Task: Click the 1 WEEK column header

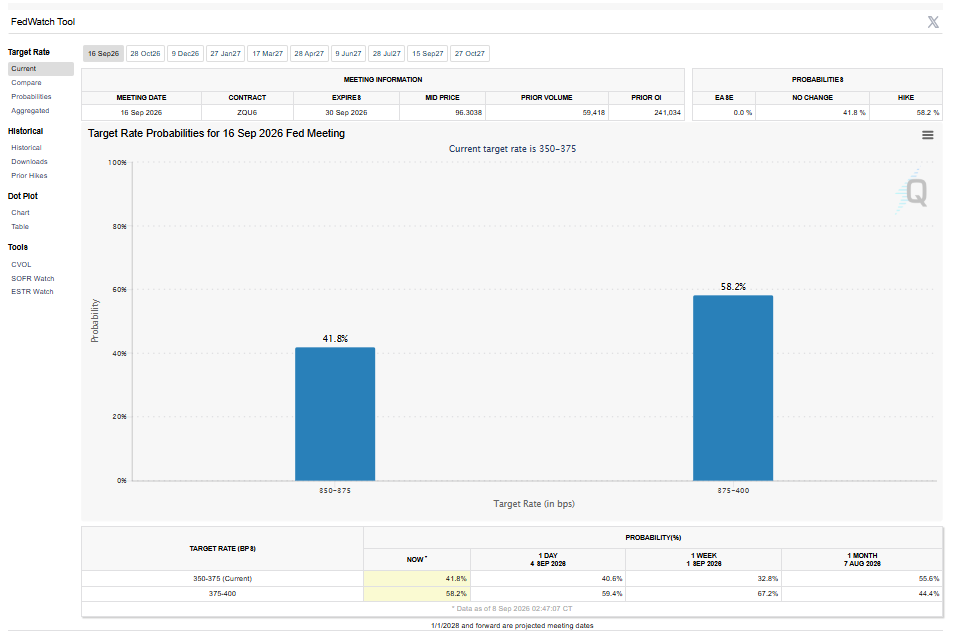Action: (x=704, y=560)
